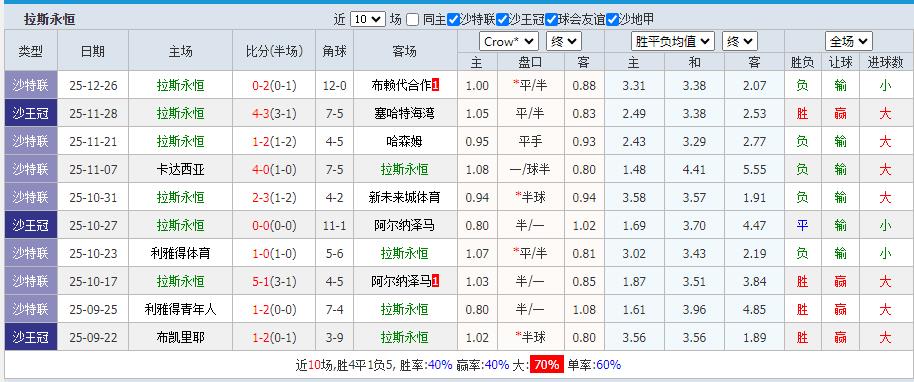The width and height of the screenshot is (914, 382).
Task: Click 阿尔纳泽马 in the 25-10-17 row
Action: click(401, 281)
